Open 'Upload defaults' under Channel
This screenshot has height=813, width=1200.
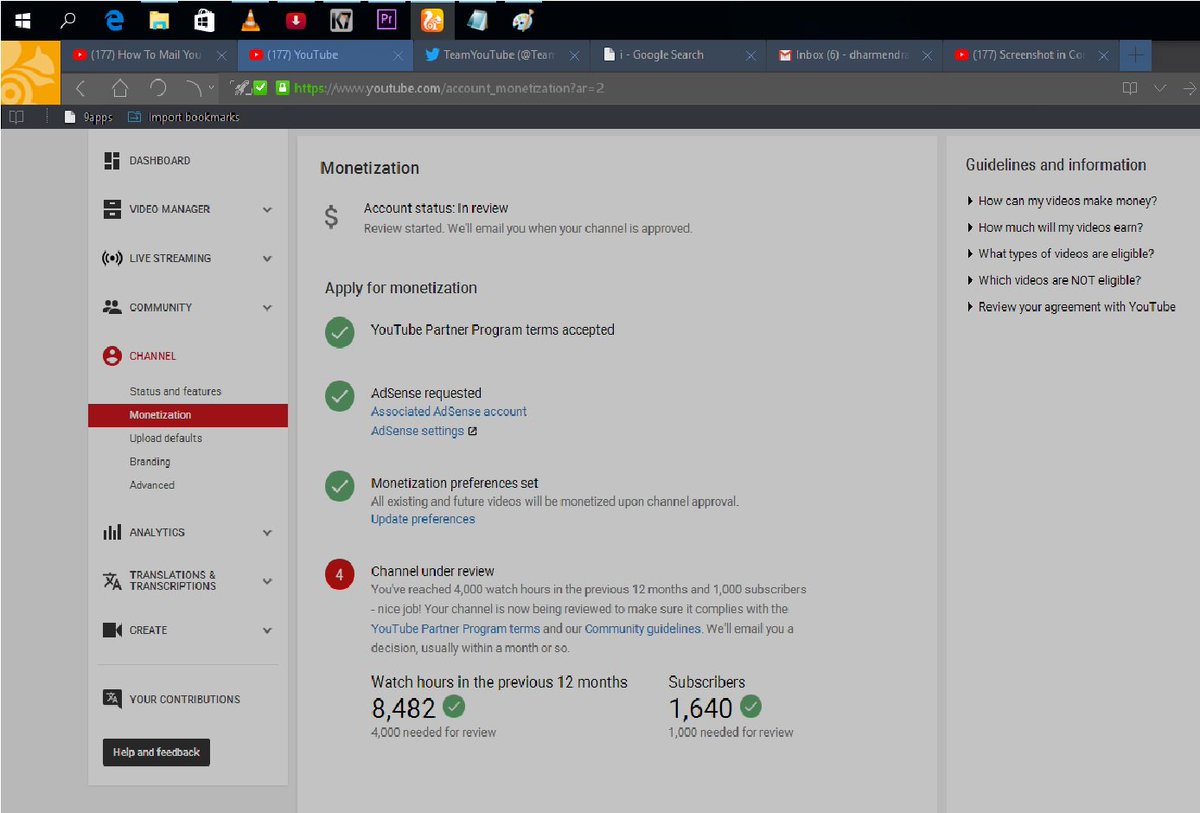pyautogui.click(x=165, y=439)
